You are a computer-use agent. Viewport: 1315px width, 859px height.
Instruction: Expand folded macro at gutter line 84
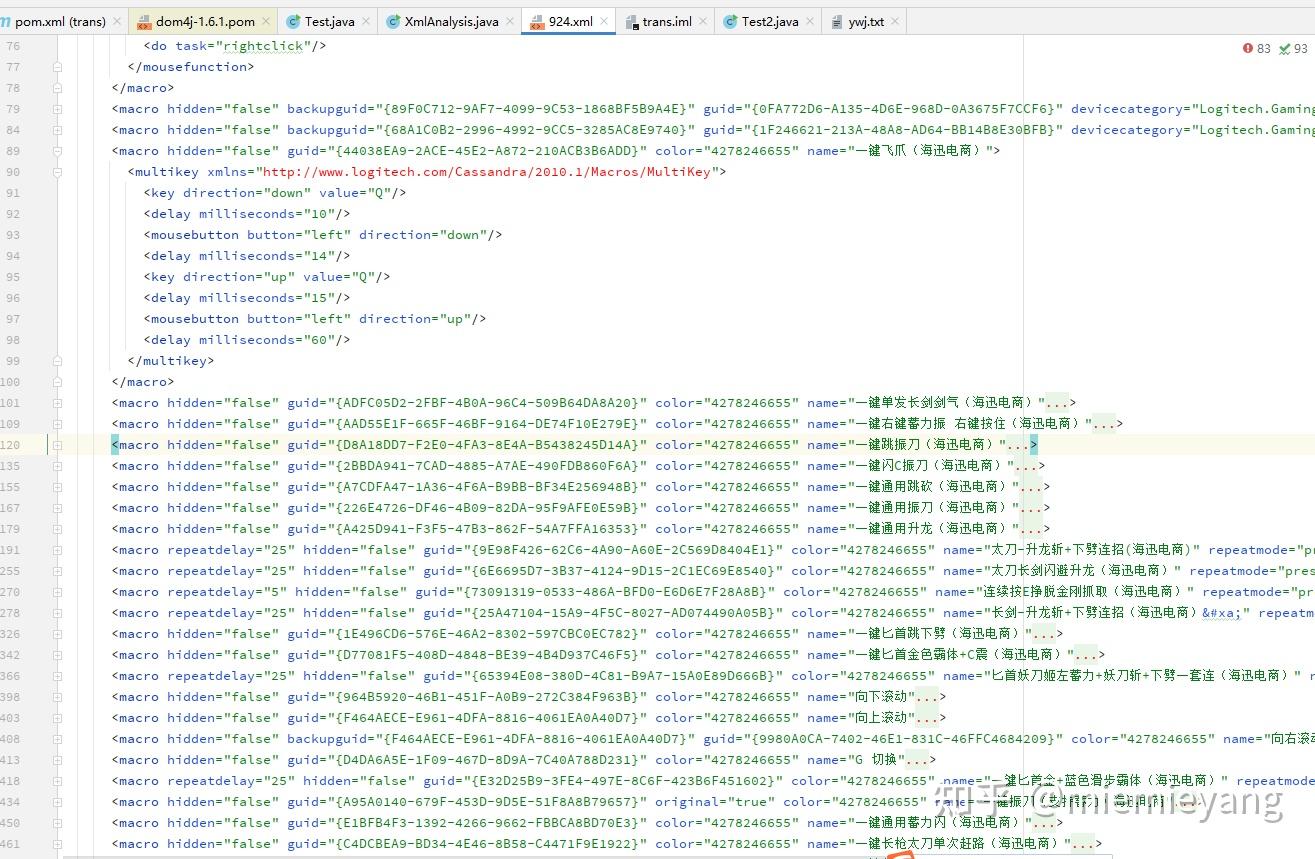[x=57, y=130]
